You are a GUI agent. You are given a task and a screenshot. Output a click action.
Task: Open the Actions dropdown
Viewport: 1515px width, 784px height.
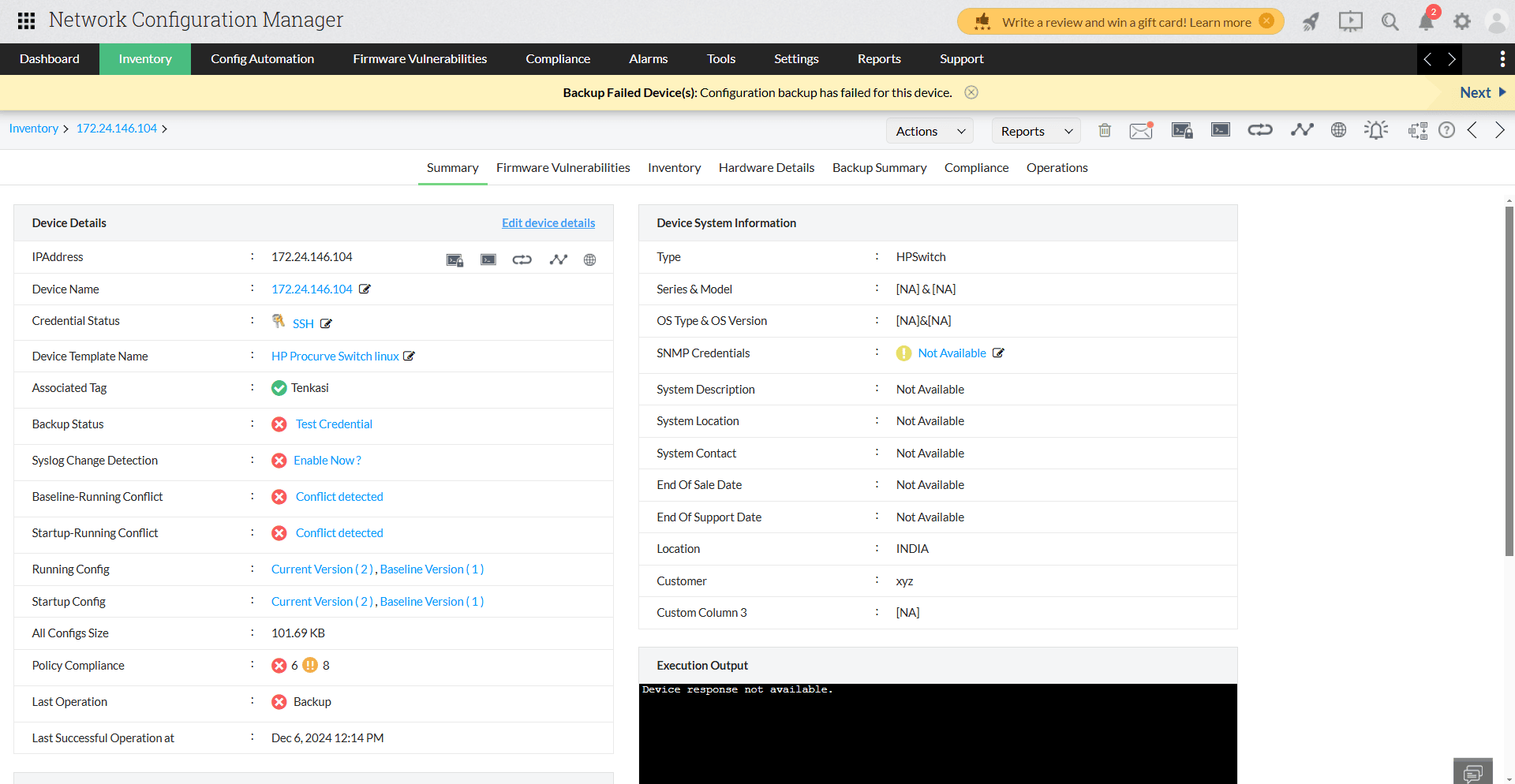point(929,130)
